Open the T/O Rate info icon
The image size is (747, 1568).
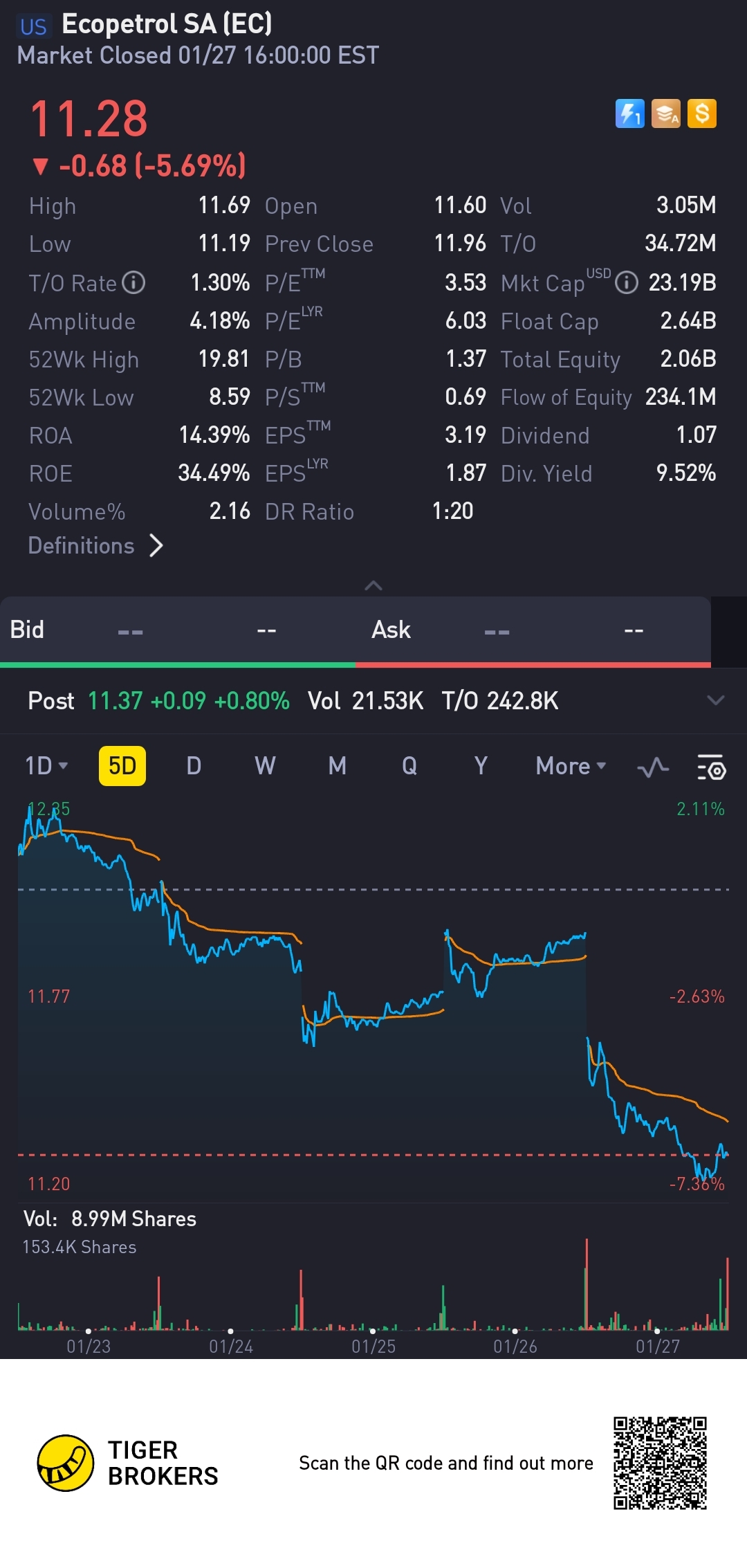point(133,282)
